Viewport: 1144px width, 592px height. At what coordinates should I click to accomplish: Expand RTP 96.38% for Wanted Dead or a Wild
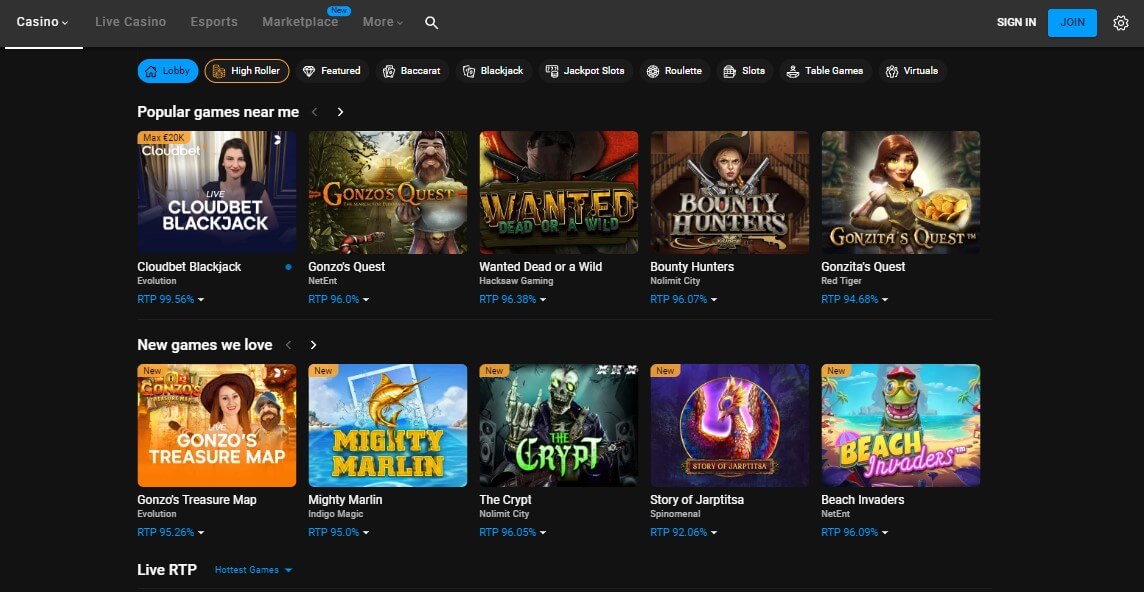click(513, 299)
